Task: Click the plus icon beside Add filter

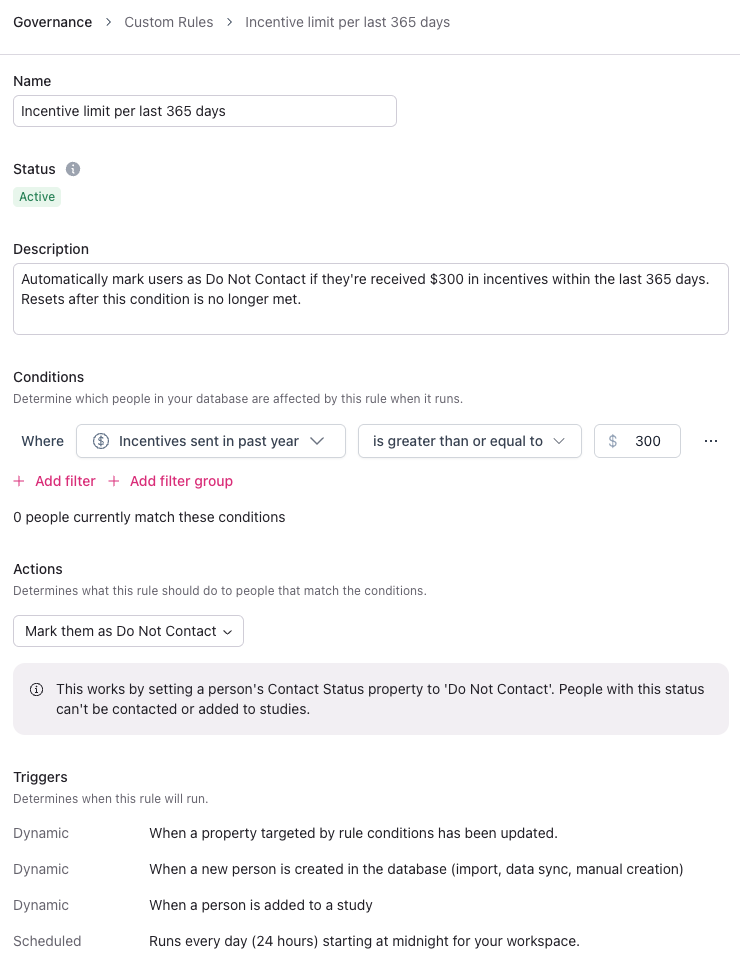Action: pyautogui.click(x=19, y=481)
